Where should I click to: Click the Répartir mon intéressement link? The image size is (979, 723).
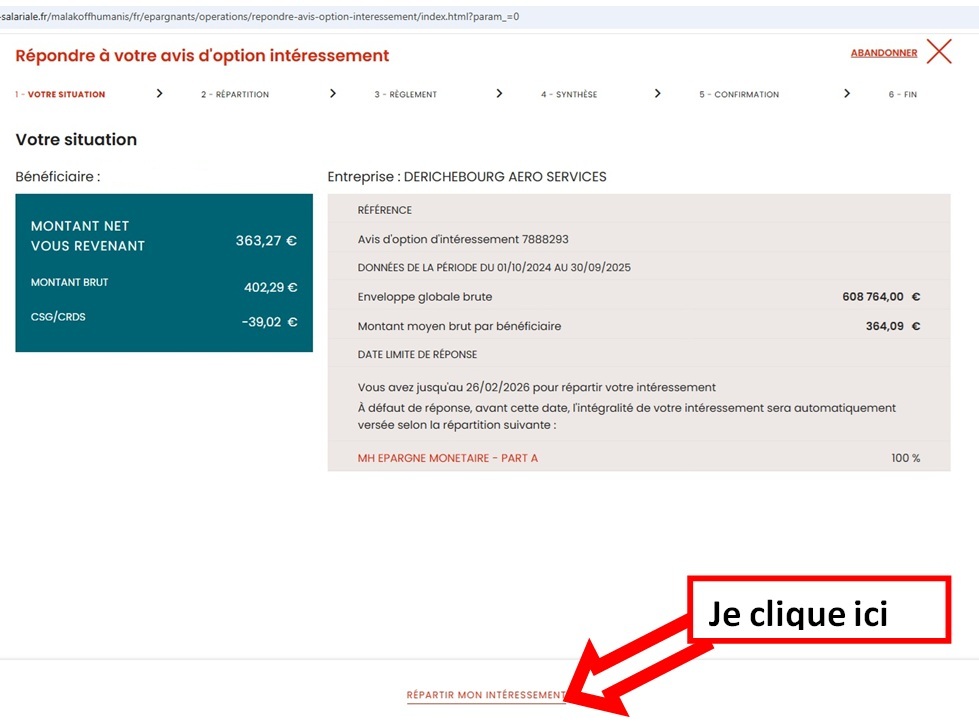485,695
